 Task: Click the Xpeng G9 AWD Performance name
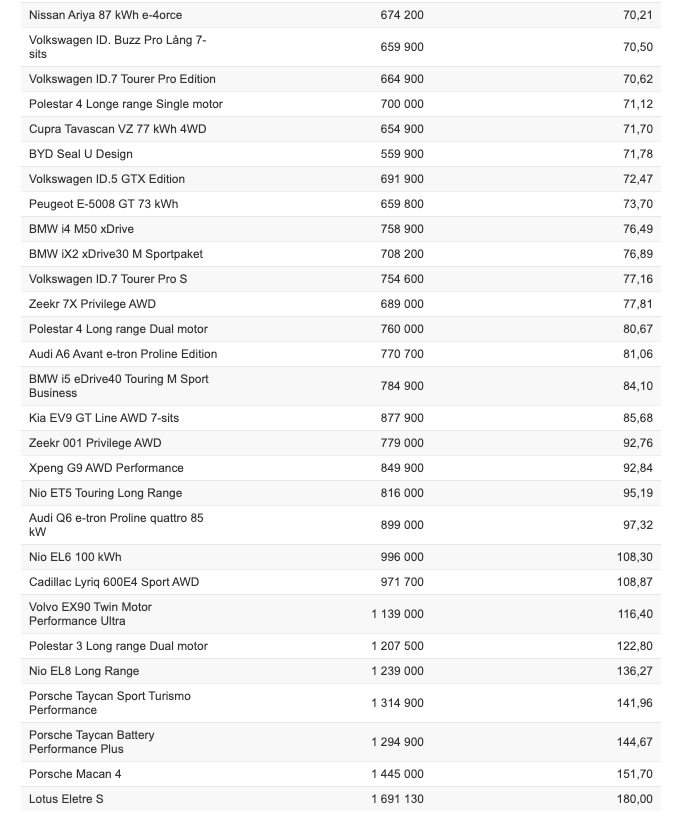click(107, 468)
